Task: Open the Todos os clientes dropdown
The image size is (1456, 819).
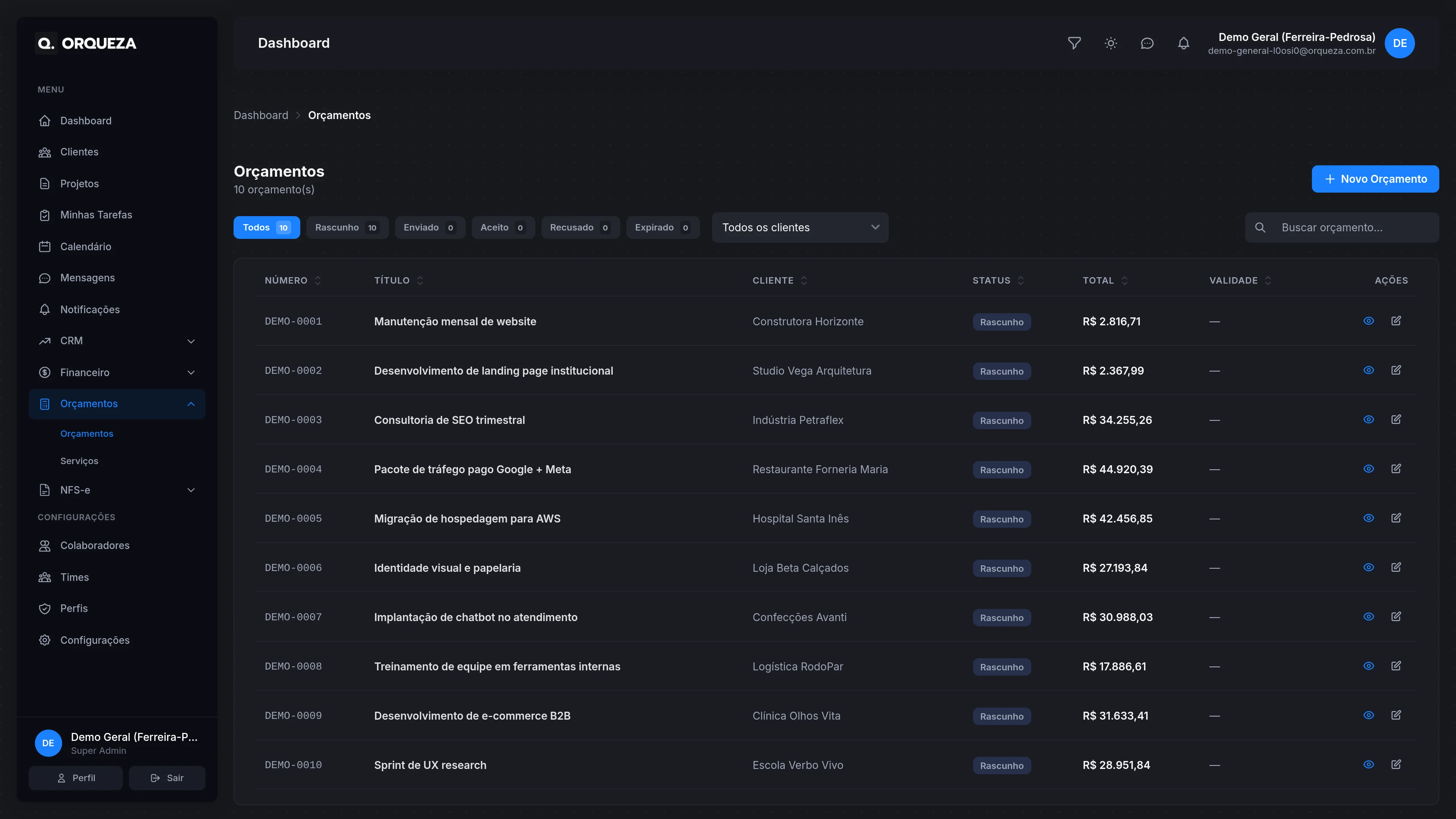Action: pyautogui.click(x=800, y=227)
